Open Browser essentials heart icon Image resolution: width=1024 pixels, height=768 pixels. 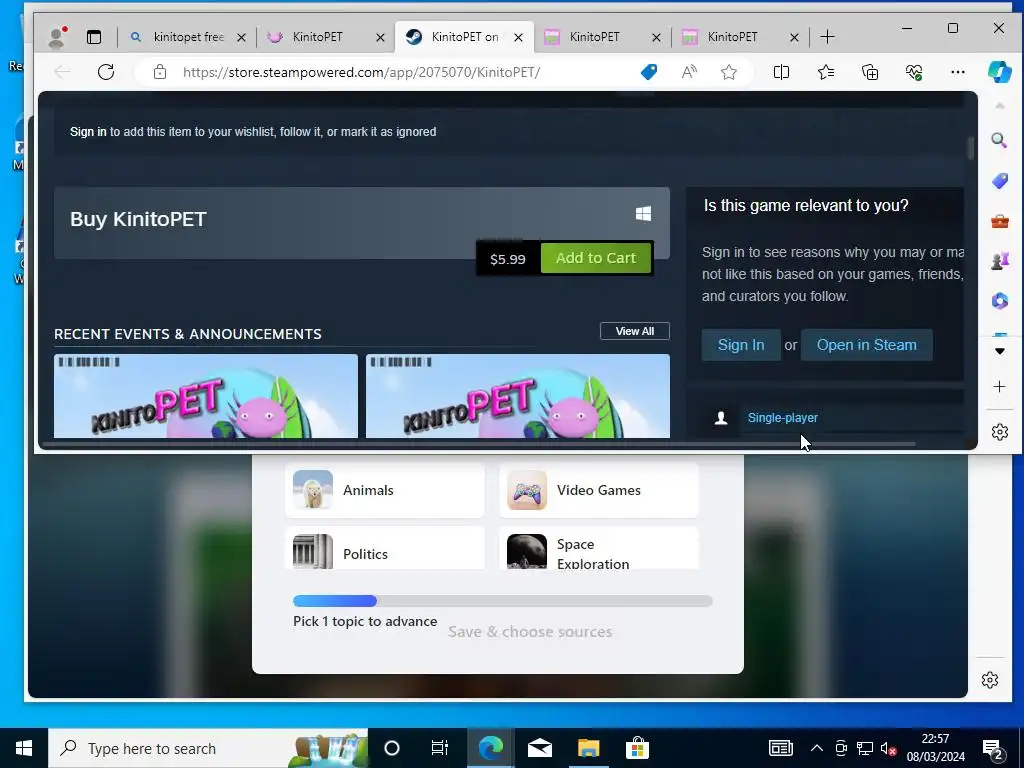[x=914, y=72]
